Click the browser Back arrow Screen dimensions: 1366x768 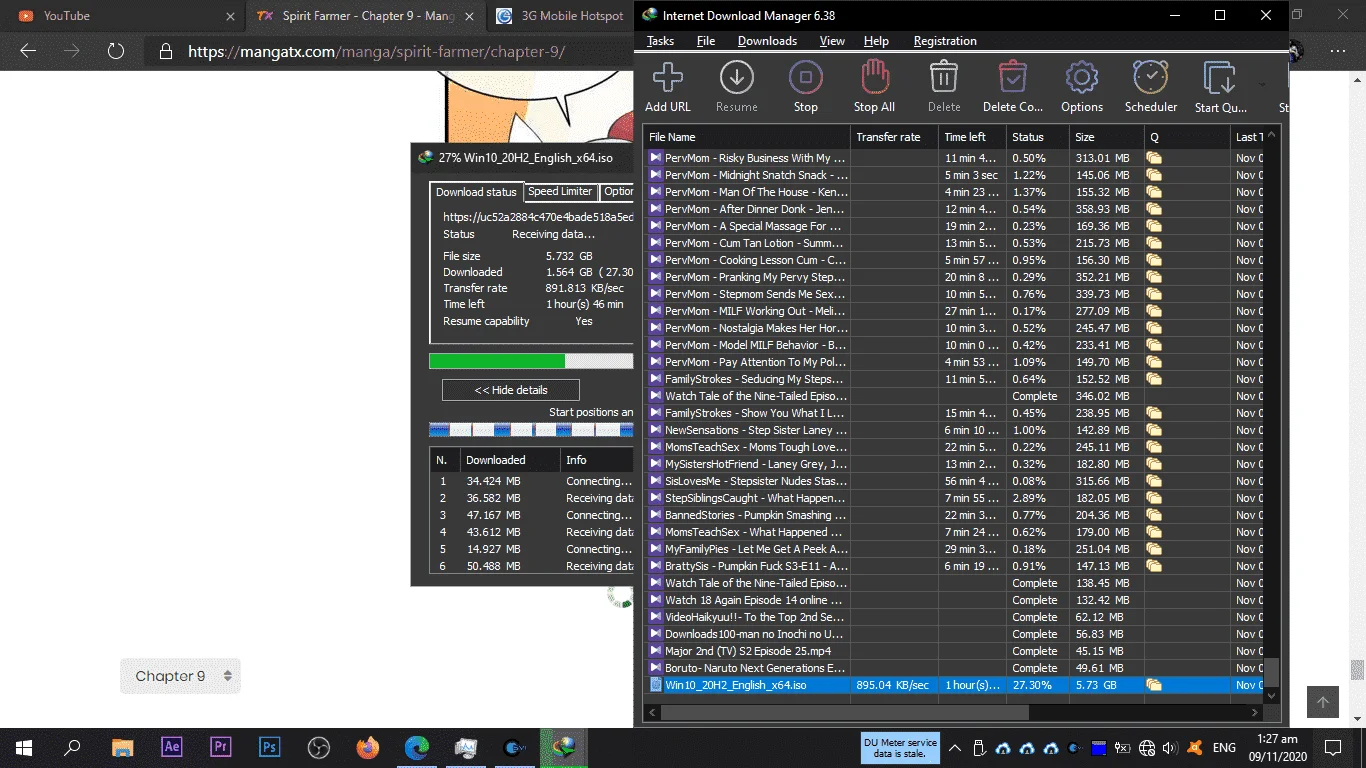pyautogui.click(x=28, y=51)
